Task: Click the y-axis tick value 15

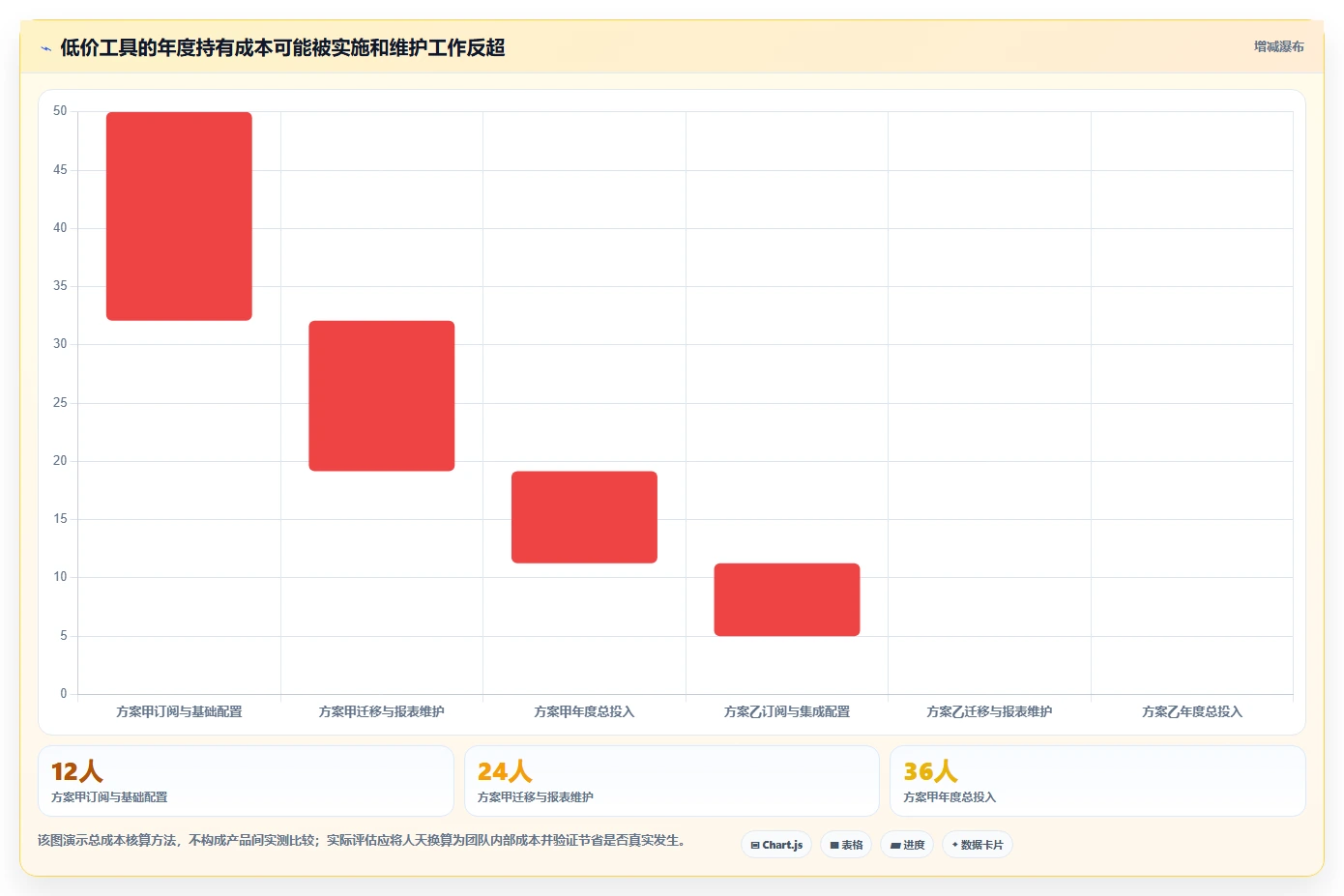Action: click(60, 518)
